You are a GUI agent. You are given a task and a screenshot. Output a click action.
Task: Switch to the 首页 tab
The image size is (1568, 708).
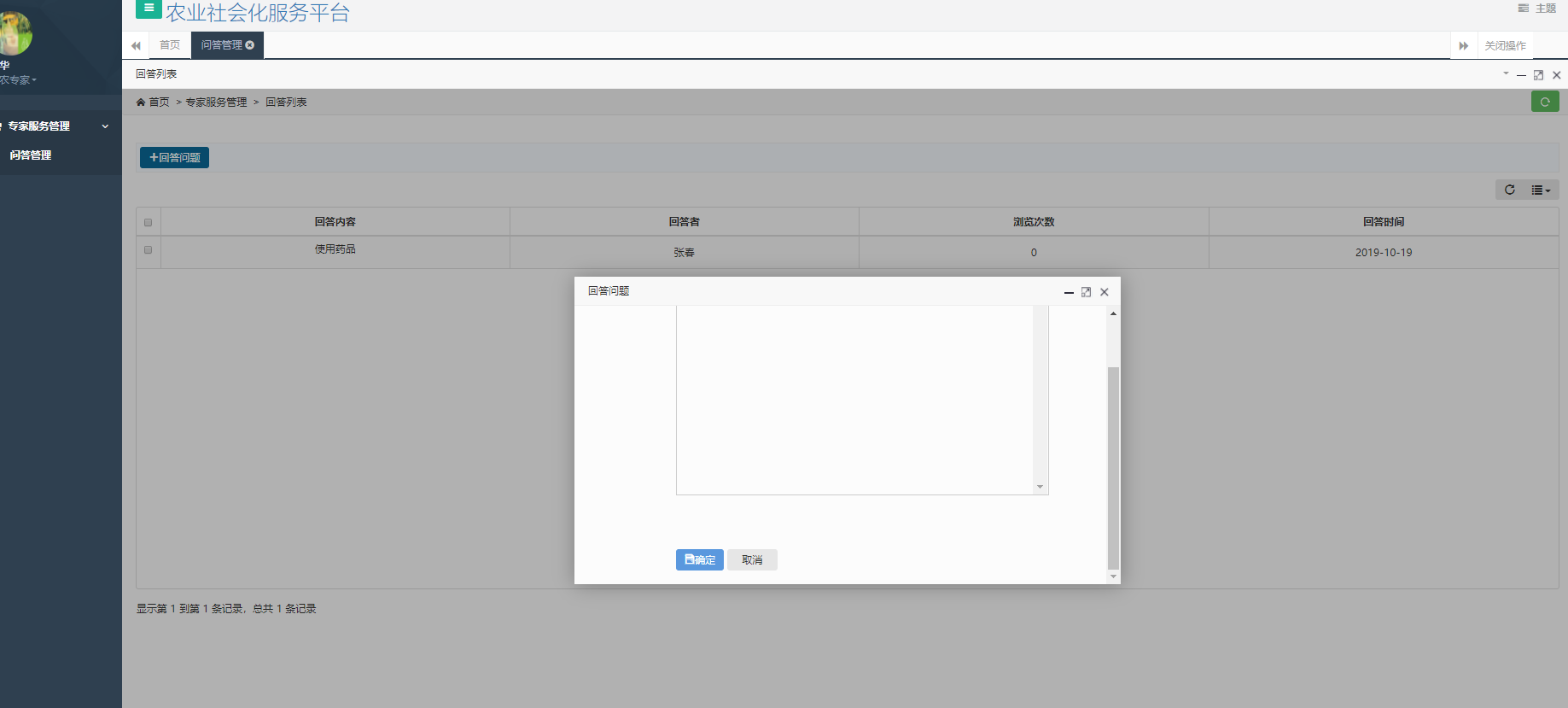pos(170,45)
